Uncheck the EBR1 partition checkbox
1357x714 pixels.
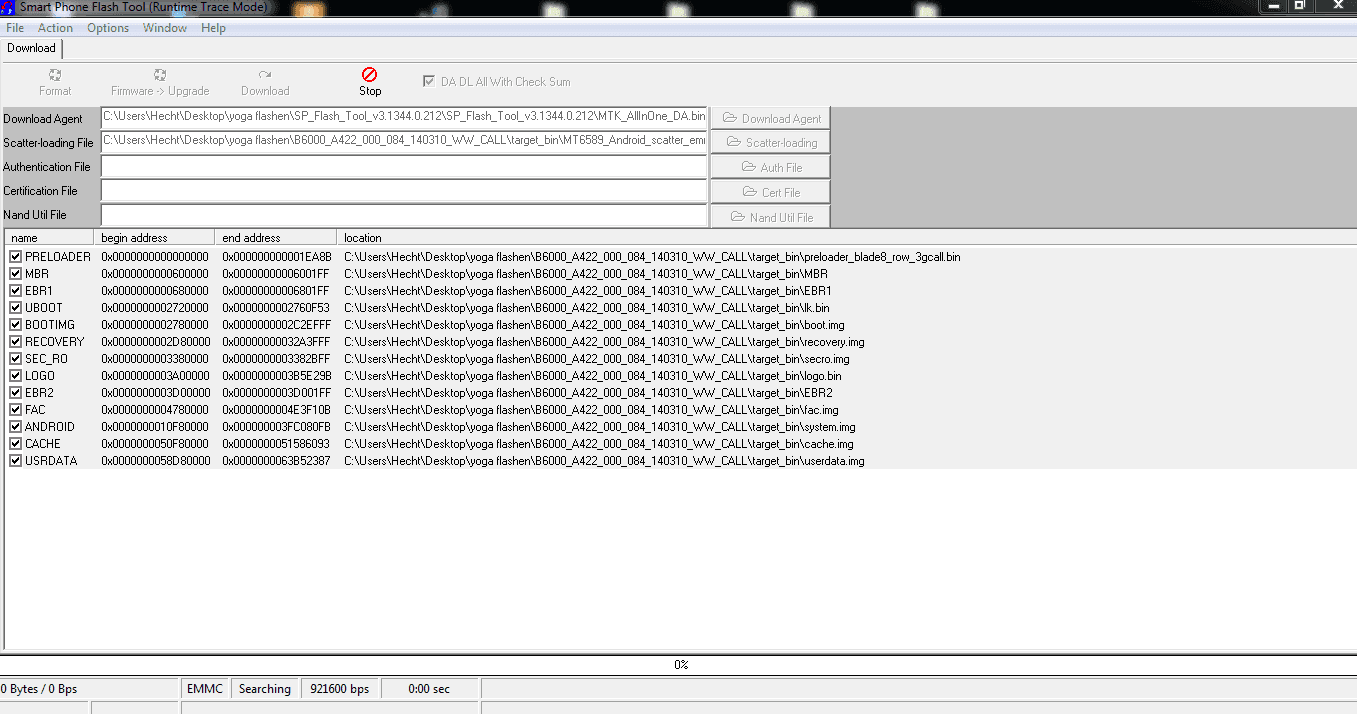coord(15,291)
